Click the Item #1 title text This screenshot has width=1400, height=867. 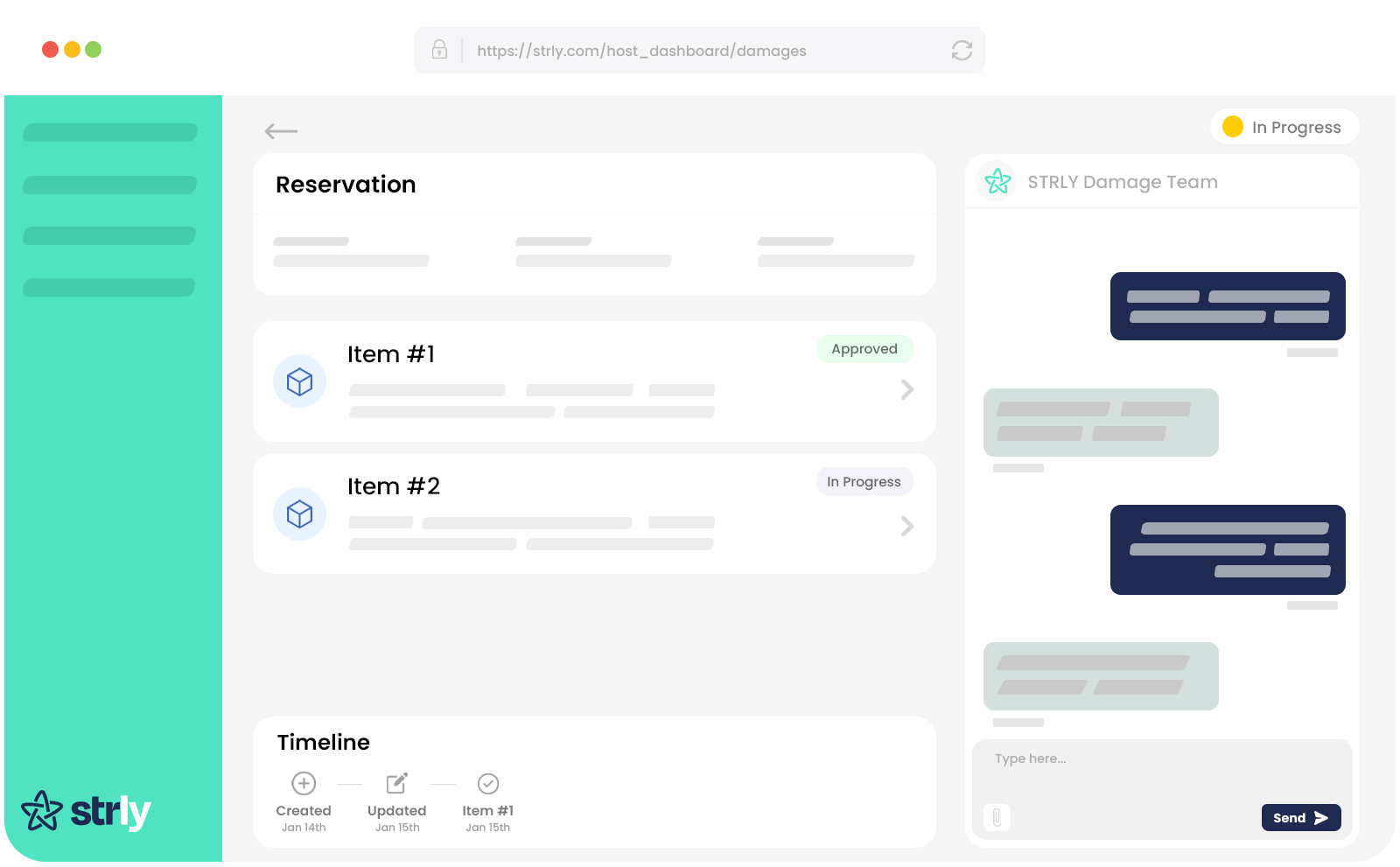[391, 354]
